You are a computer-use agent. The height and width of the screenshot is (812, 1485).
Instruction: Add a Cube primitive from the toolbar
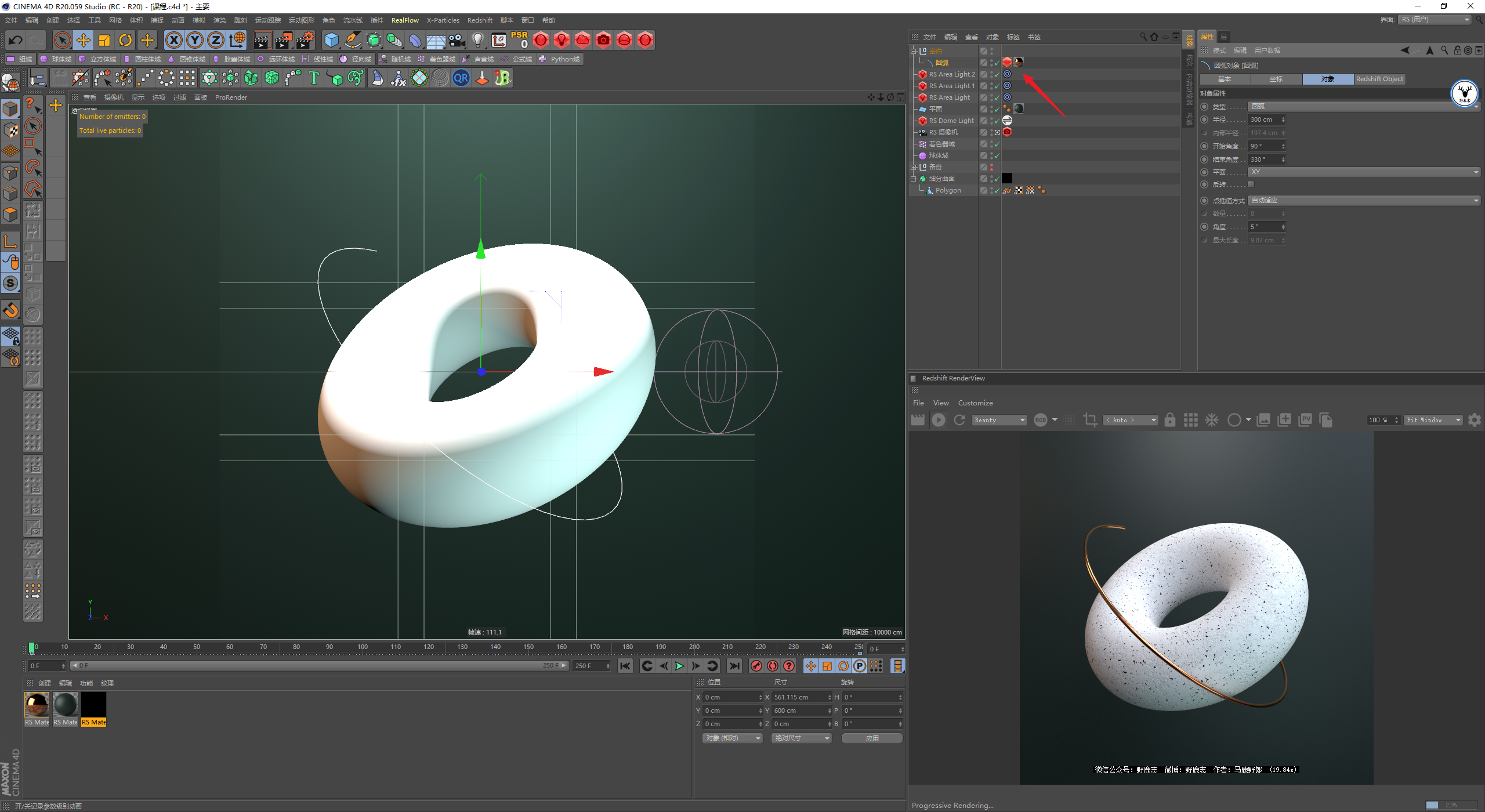coord(331,40)
